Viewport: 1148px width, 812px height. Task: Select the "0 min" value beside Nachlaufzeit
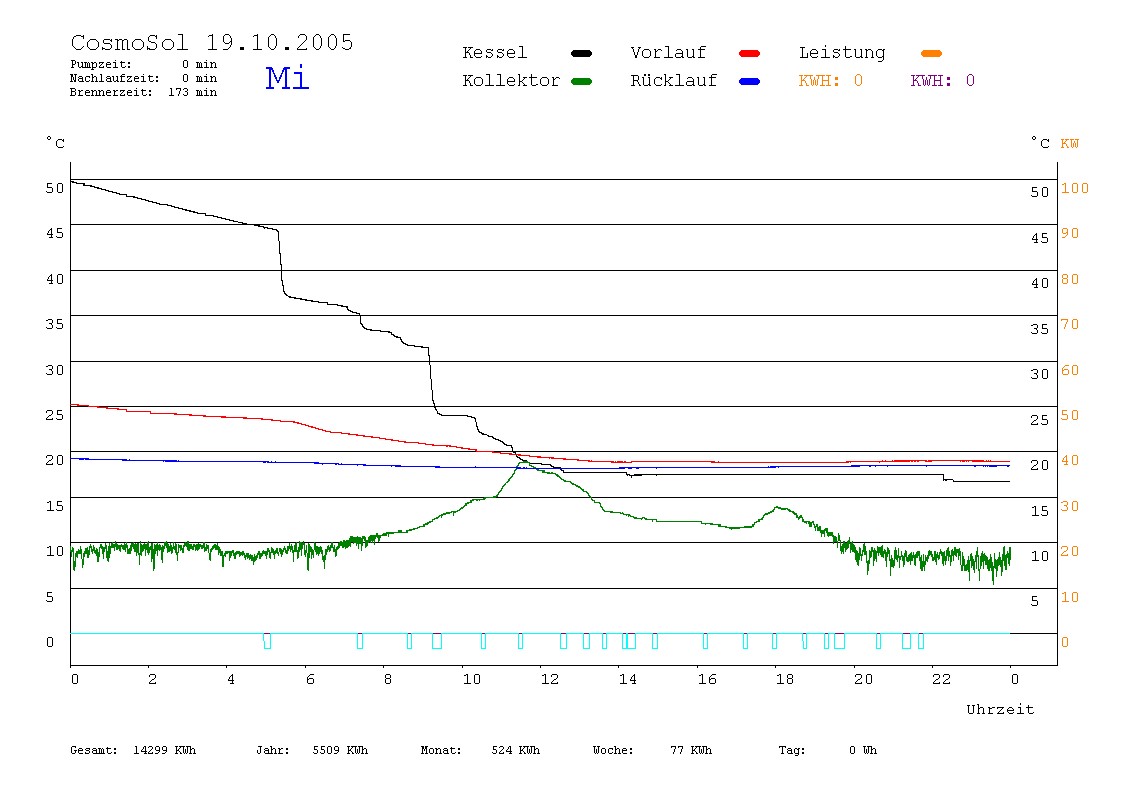coord(200,78)
